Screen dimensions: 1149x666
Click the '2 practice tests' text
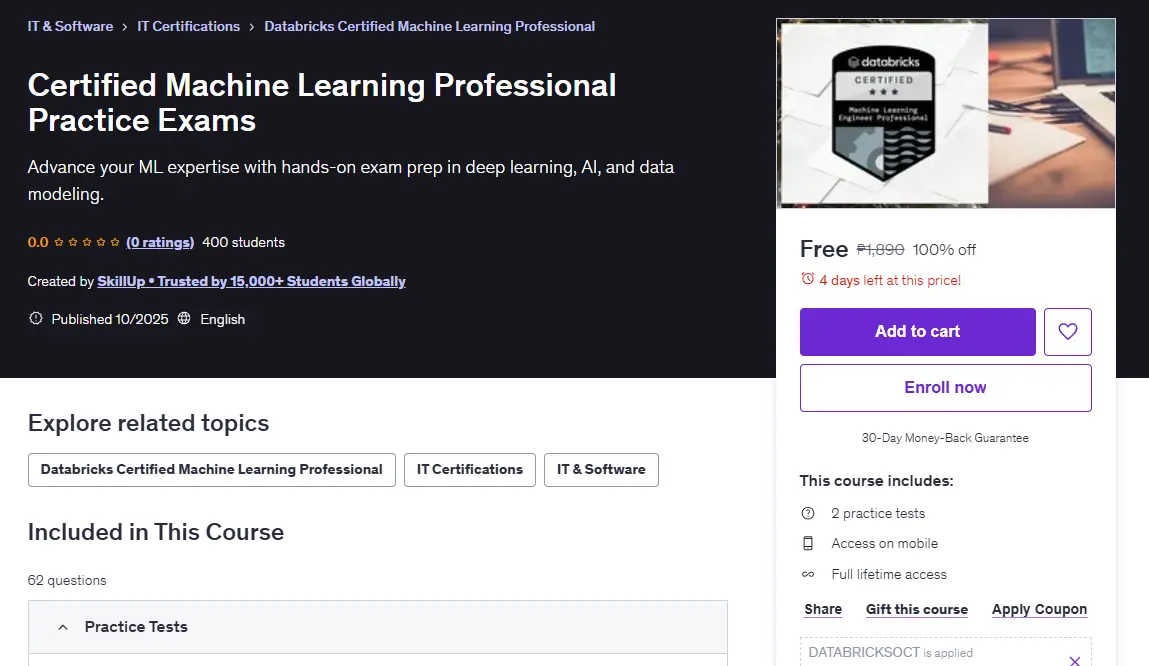pos(878,514)
